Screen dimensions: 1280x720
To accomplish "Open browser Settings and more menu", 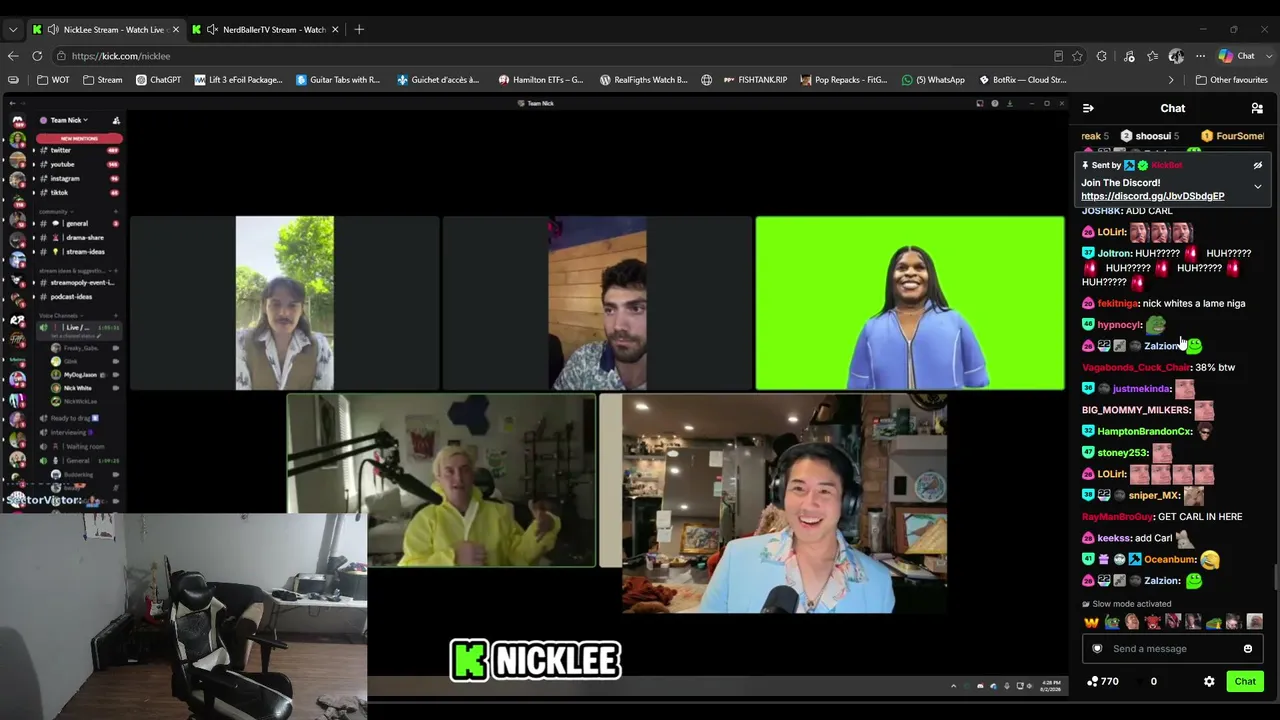I will pyautogui.click(x=1200, y=56).
